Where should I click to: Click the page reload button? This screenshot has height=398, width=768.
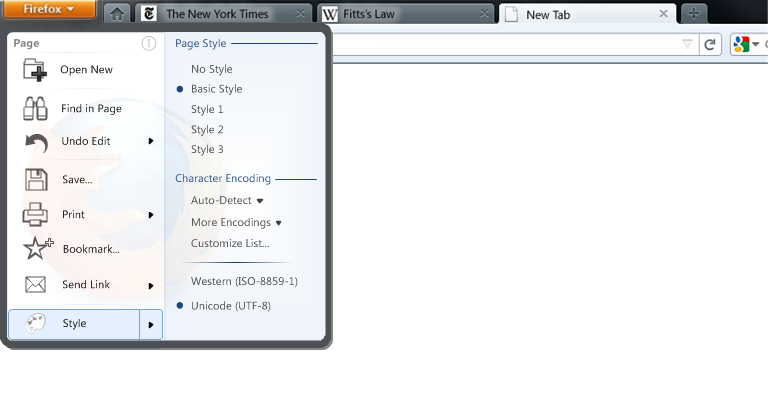tap(710, 45)
